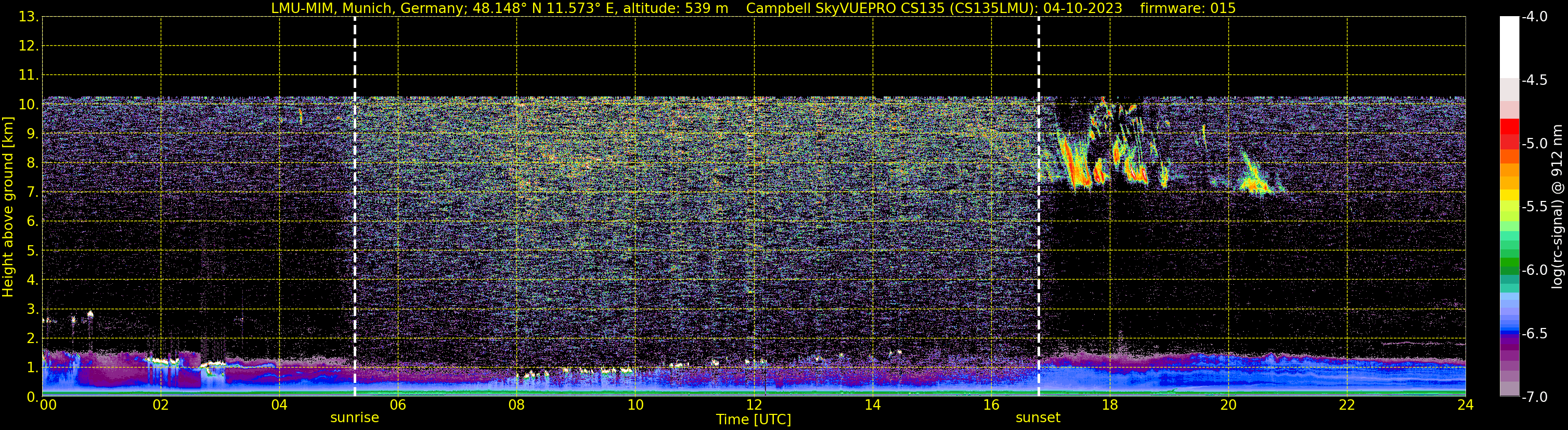The height and width of the screenshot is (430, 1568).
Task: Click the white top segment of the colorbar
Action: click(x=1510, y=47)
